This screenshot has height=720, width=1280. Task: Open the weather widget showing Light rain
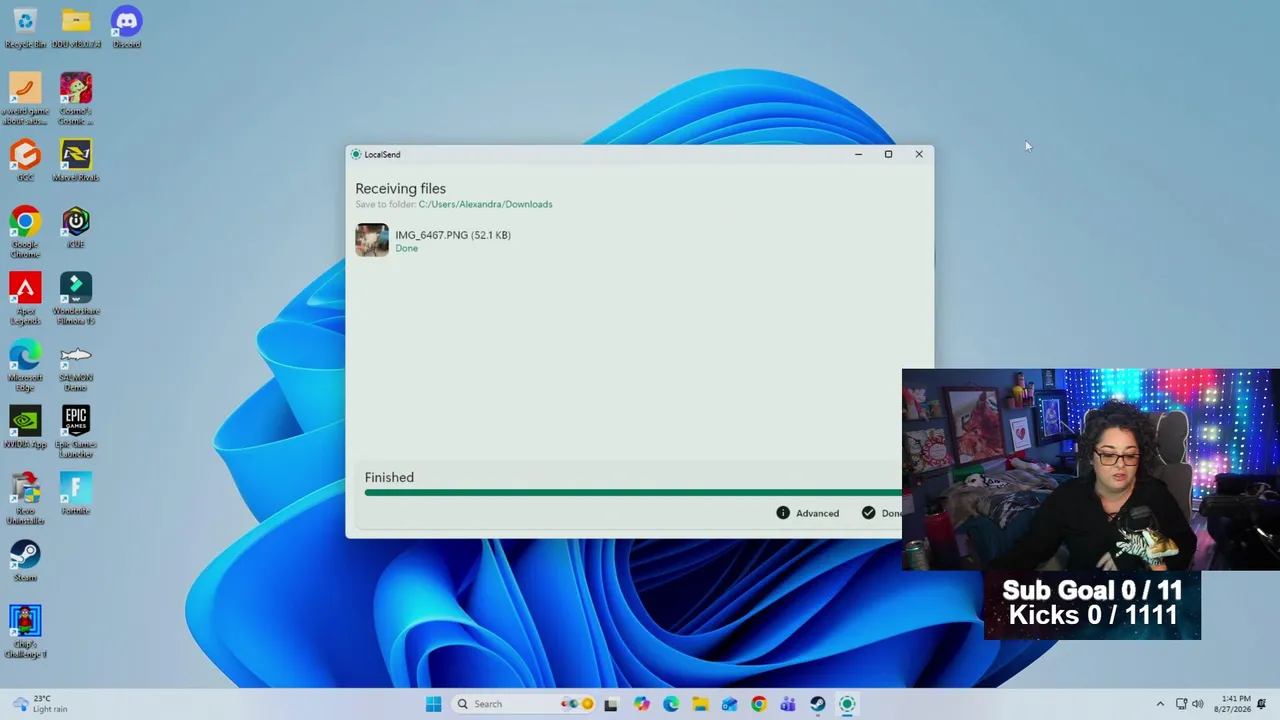click(42, 704)
